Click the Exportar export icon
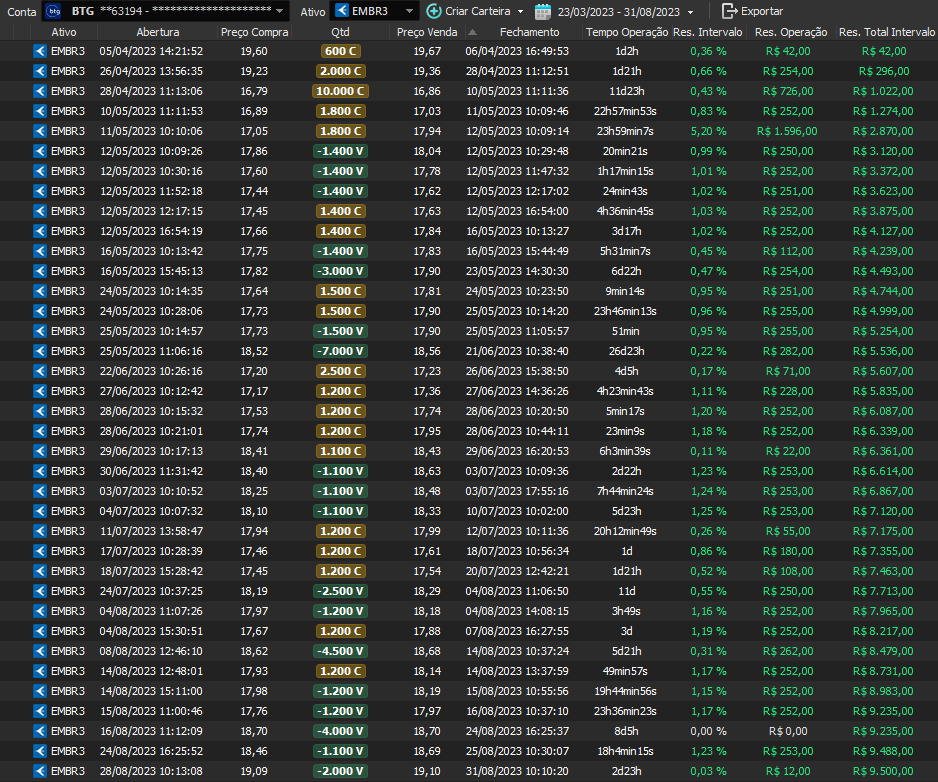Screen dimensions: 938x782 pos(729,11)
